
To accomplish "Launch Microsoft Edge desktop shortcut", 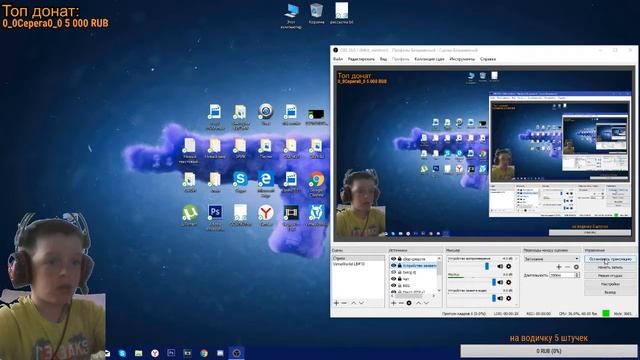I will (x=266, y=179).
